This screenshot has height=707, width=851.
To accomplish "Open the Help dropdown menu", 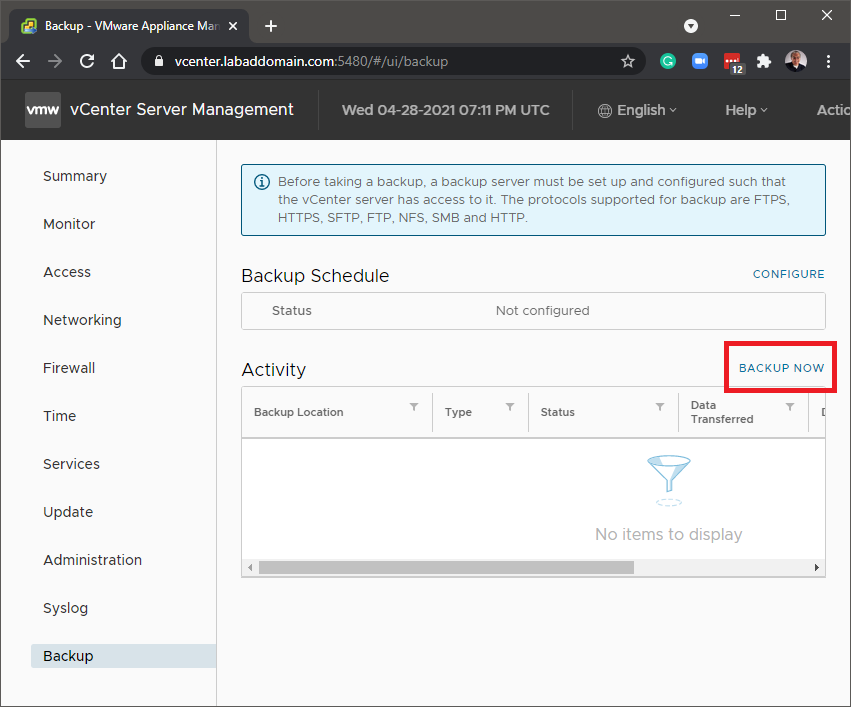I will (x=746, y=110).
